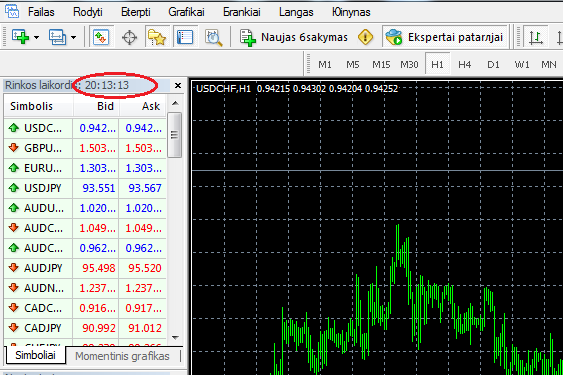
Task: Switch timeframe to H4
Action: (x=464, y=65)
